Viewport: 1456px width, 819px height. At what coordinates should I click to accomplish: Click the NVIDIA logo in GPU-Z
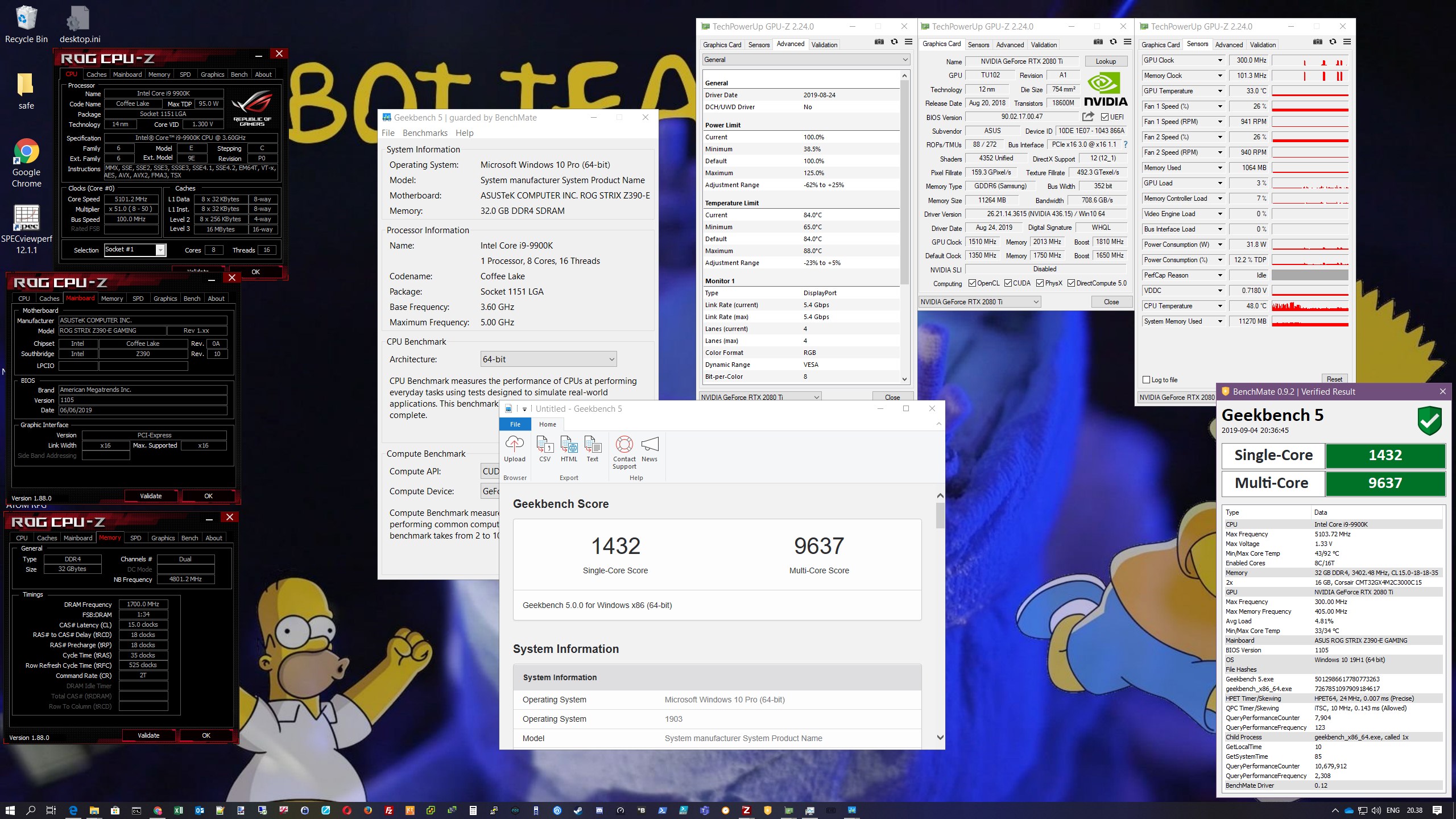point(1105,89)
